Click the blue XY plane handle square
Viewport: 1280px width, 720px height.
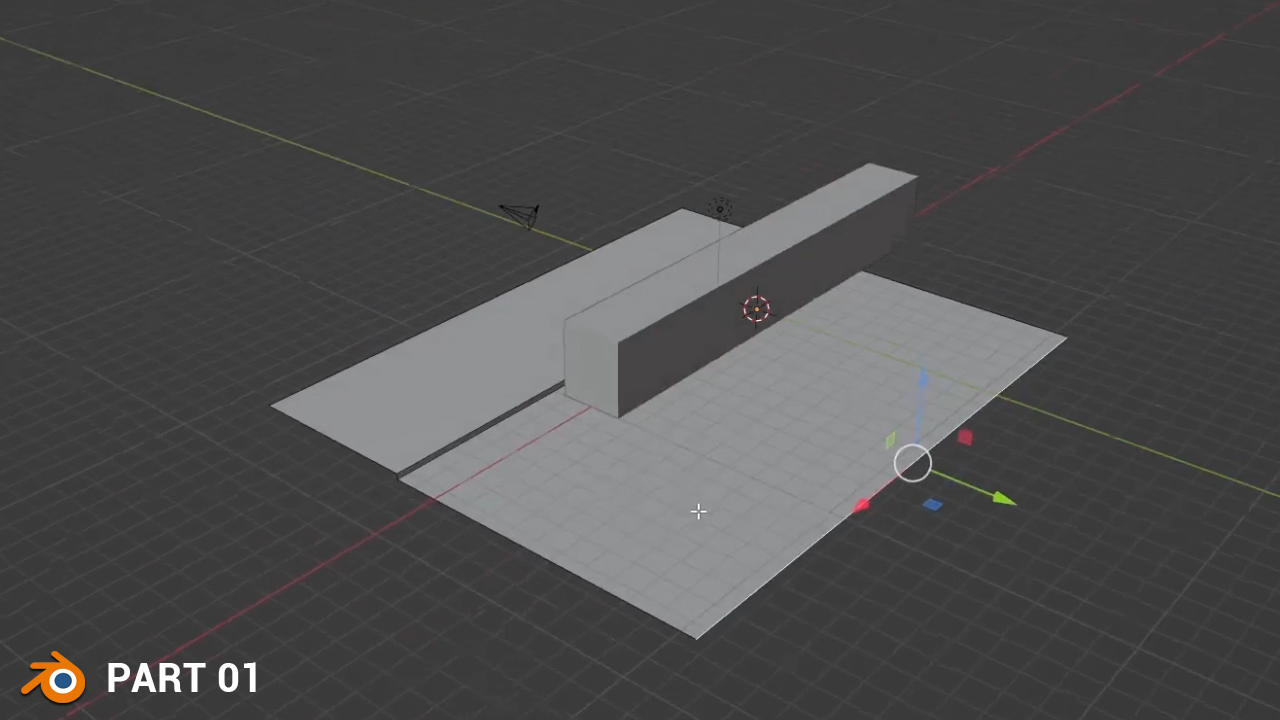(x=932, y=503)
